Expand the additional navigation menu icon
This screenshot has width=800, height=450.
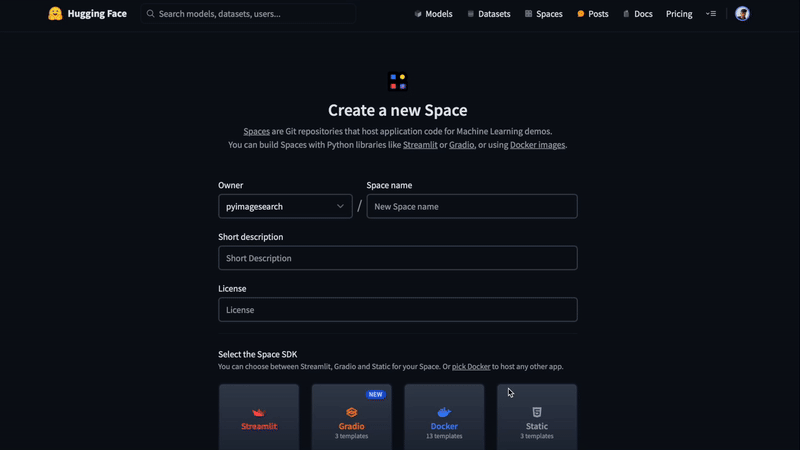tap(711, 14)
